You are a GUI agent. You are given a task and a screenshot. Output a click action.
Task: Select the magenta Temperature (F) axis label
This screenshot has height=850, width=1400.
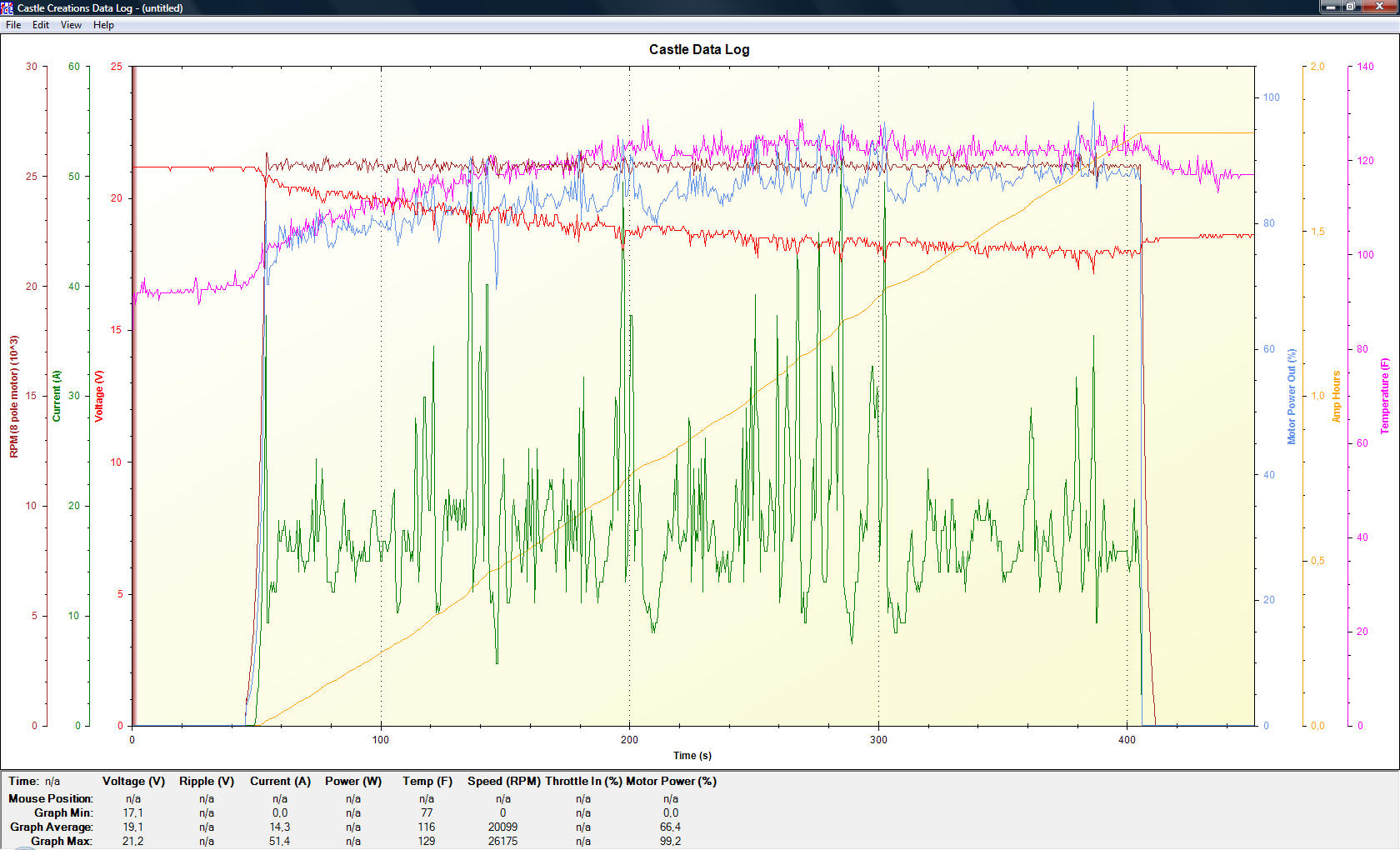(x=1384, y=396)
